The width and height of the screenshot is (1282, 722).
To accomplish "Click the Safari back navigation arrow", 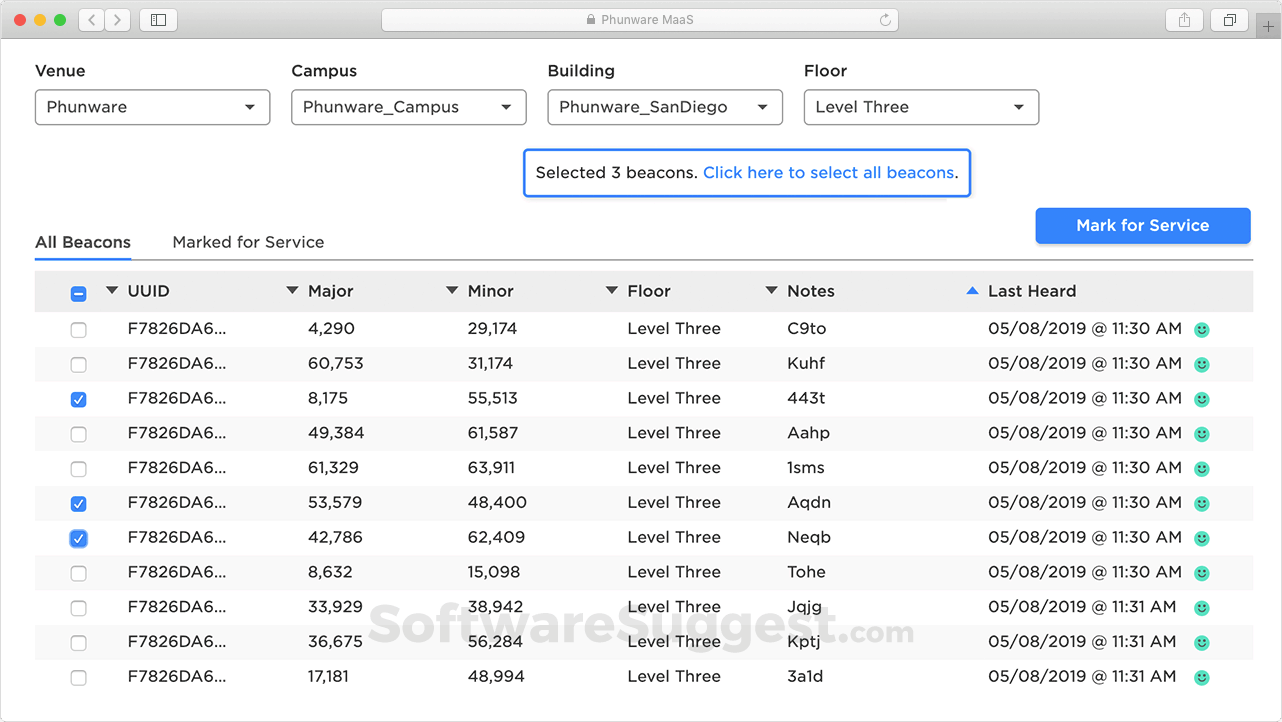I will pyautogui.click(x=92, y=20).
